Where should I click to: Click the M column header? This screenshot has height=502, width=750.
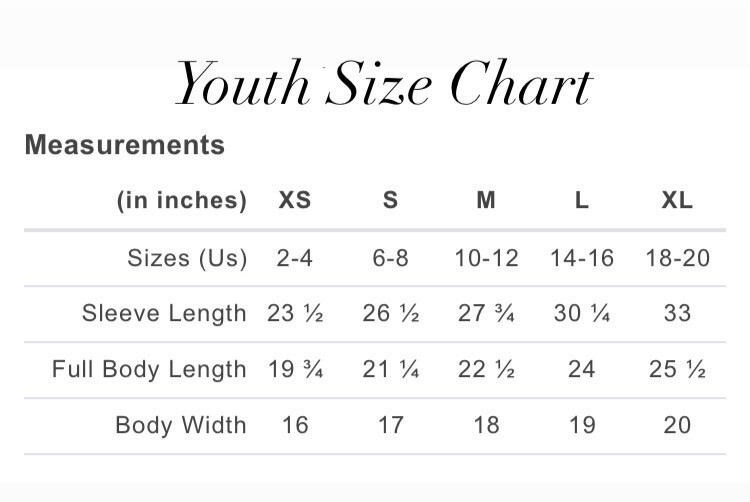tap(486, 200)
